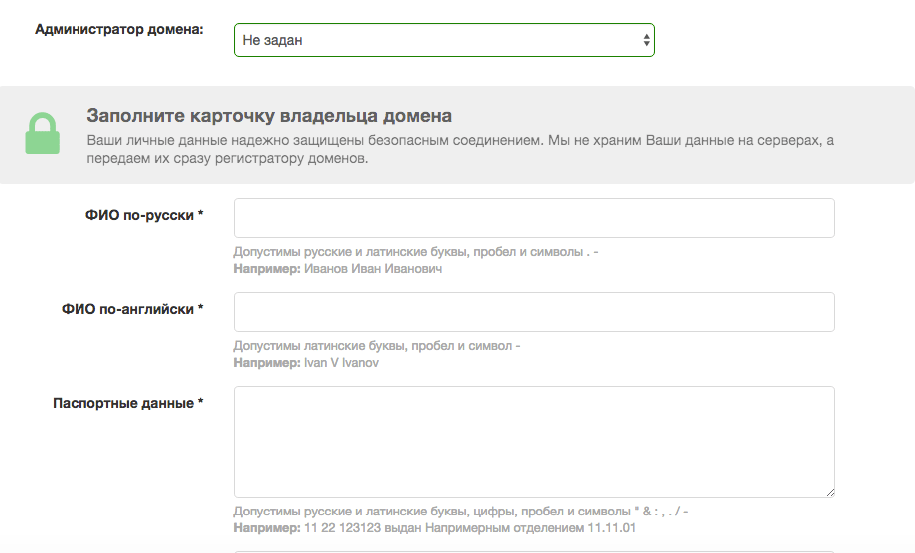Viewport: 915px width, 553px height.
Task: Click example text Ivan V Ivanov
Action: click(x=341, y=363)
